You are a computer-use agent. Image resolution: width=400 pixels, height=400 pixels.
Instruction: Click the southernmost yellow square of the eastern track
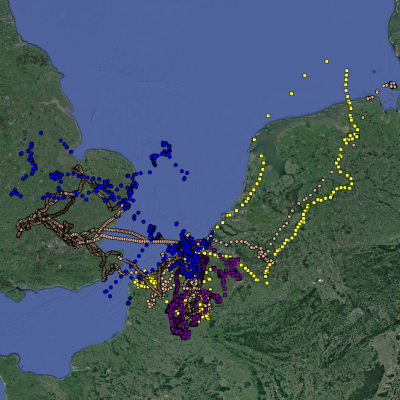(267, 283)
